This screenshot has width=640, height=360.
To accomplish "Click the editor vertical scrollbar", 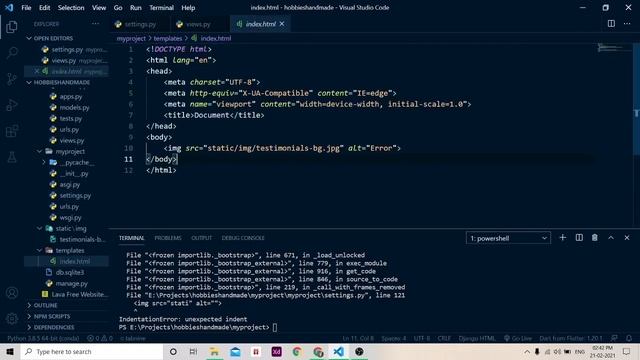I will click(x=636, y=98).
